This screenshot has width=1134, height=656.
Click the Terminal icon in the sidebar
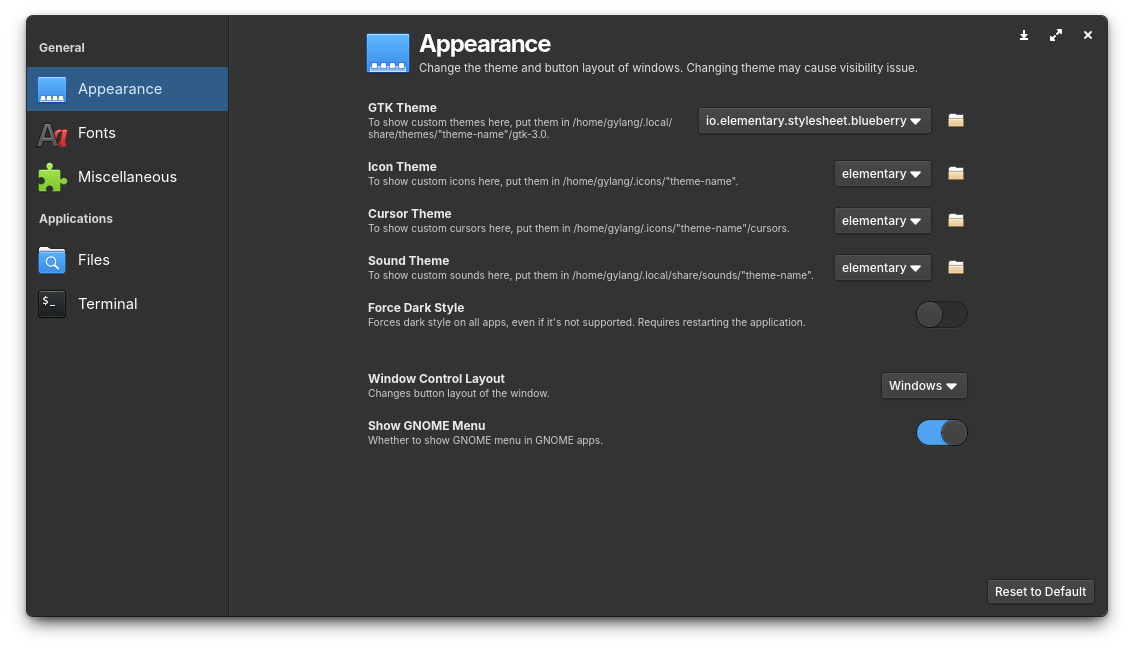pyautogui.click(x=51, y=304)
